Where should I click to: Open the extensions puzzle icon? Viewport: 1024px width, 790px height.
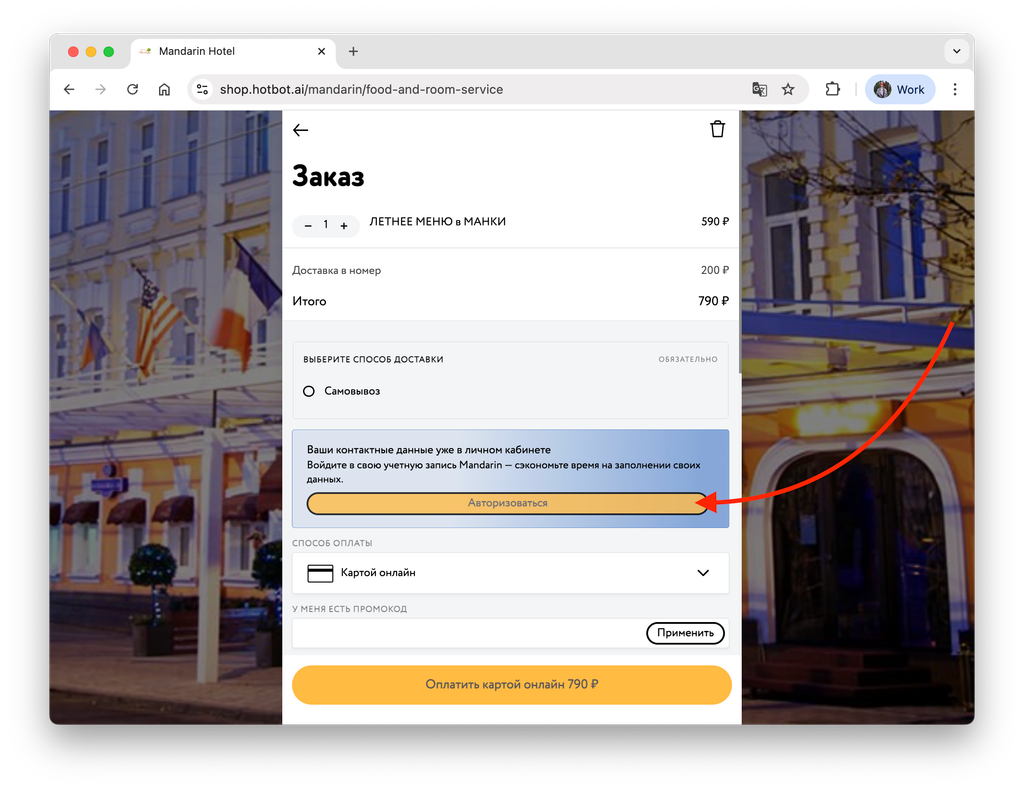[x=833, y=89]
